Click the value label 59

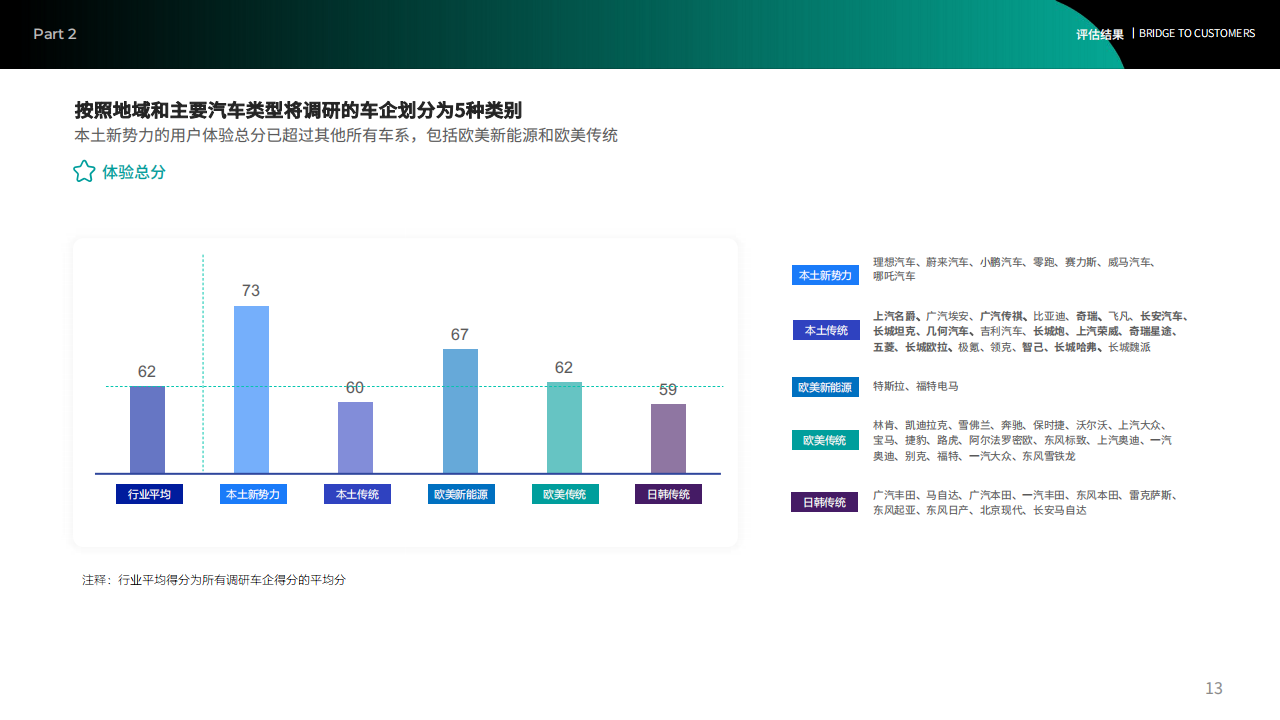click(668, 389)
